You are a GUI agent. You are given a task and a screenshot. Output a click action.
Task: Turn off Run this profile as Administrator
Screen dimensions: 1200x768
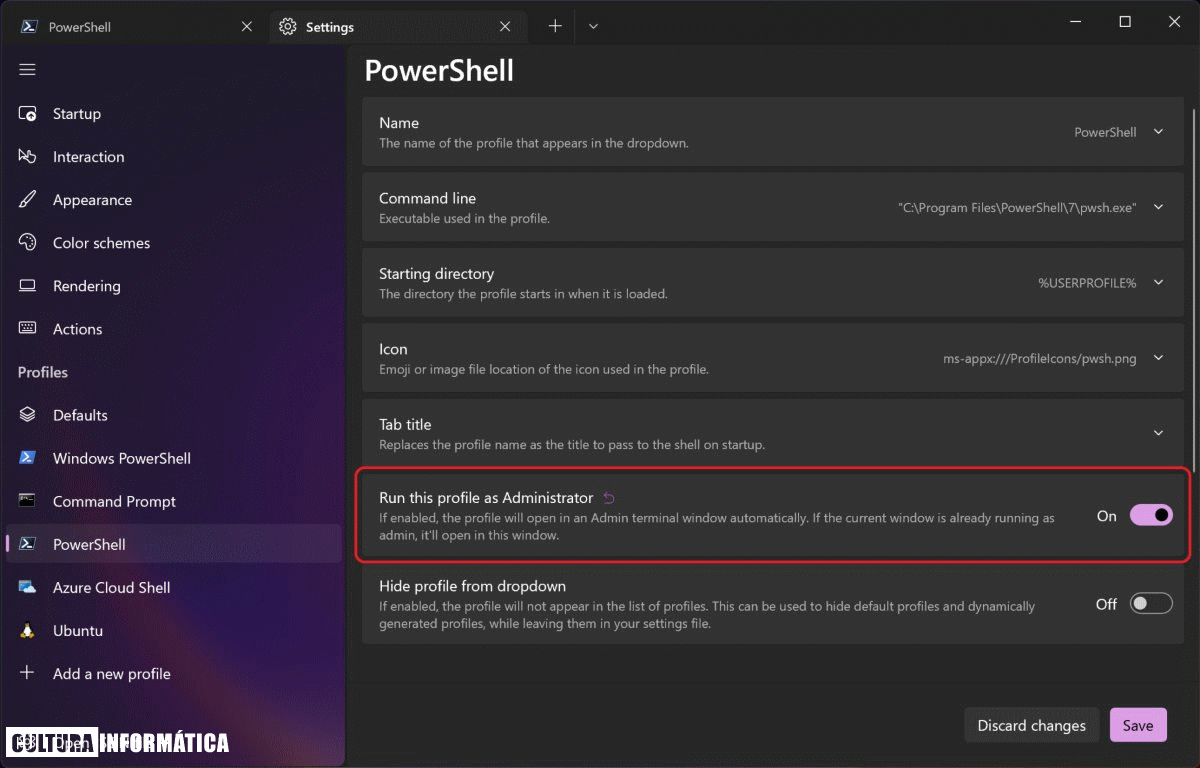click(1151, 515)
